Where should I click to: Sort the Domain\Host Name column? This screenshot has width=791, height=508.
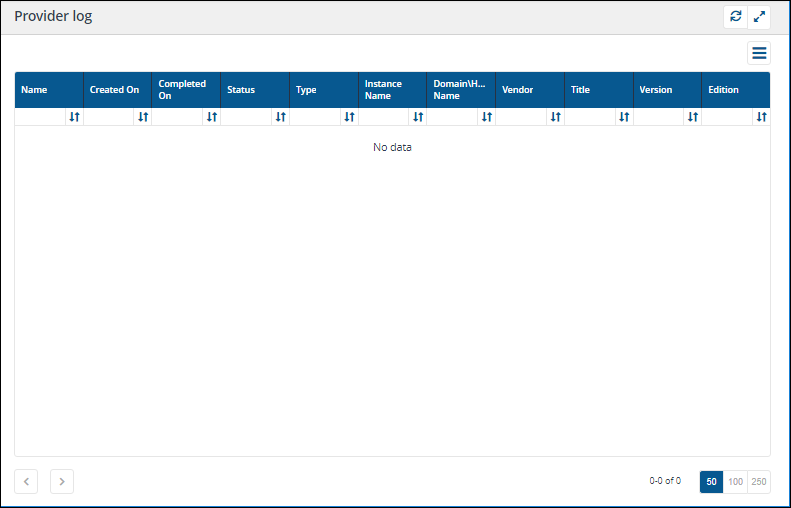[x=486, y=117]
